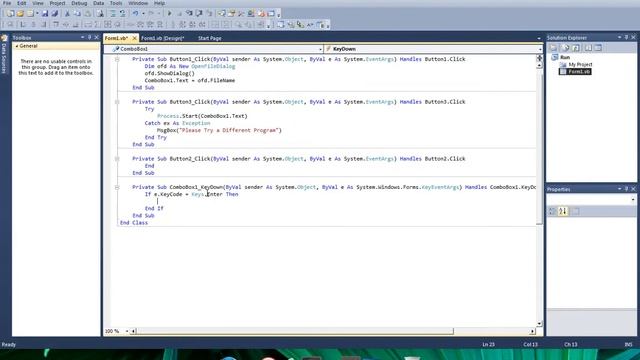This screenshot has width=640, height=360.
Task: Switch to the Form1.vb [Design]* tab
Action: click(x=162, y=38)
